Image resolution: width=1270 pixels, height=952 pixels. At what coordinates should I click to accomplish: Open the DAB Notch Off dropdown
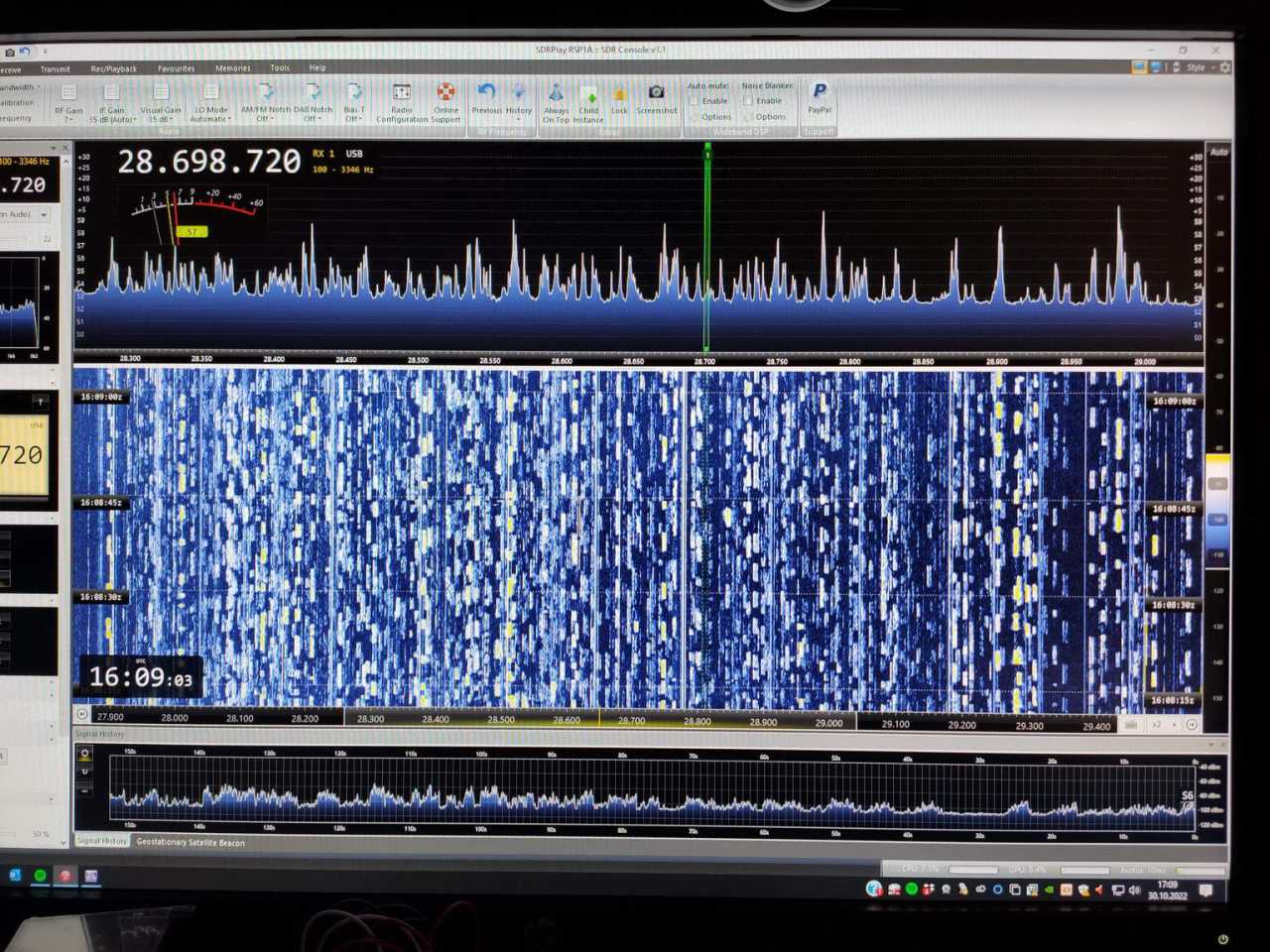pos(314,103)
